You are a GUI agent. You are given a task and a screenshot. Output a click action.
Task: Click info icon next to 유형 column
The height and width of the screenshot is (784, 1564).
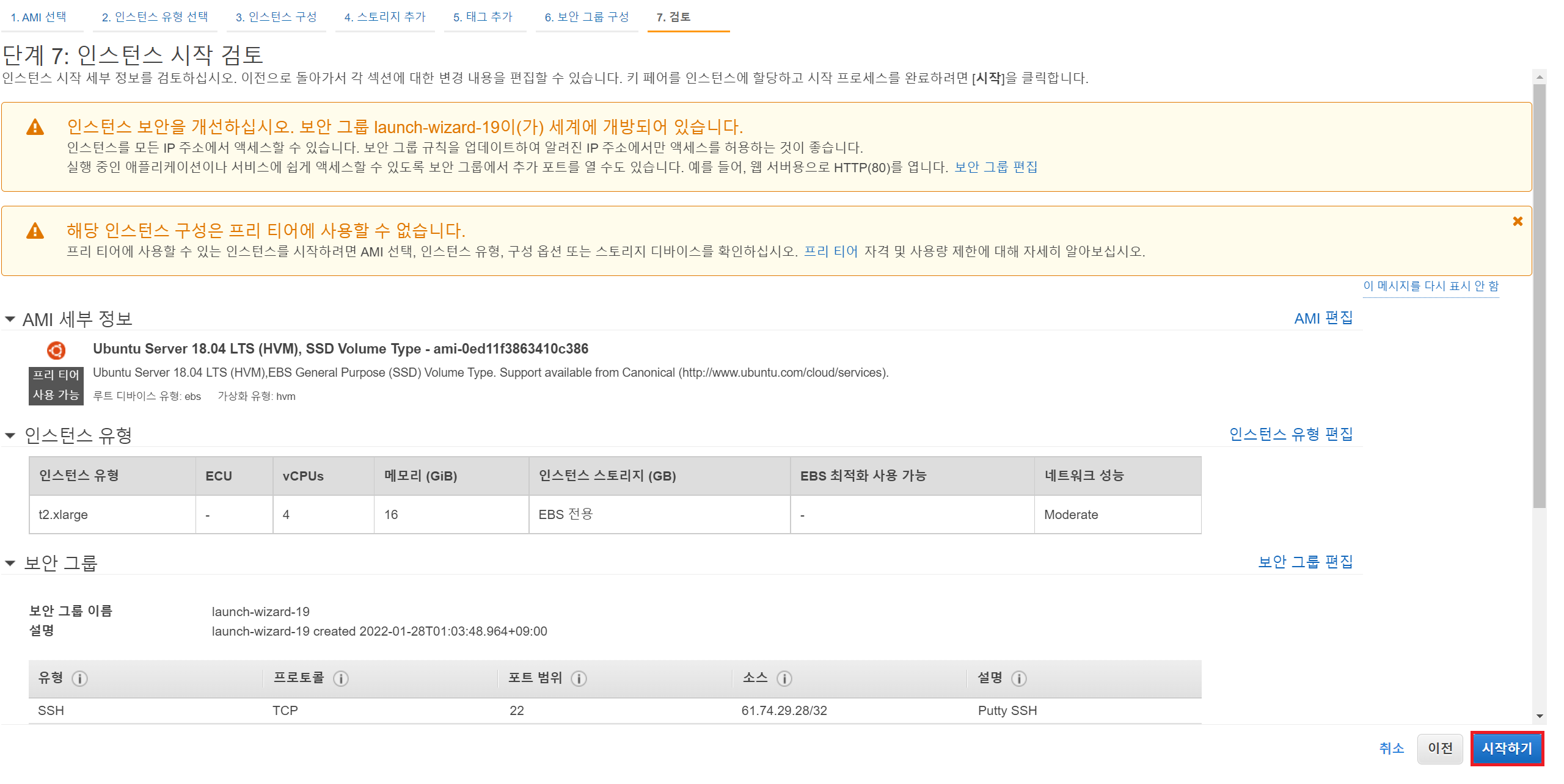pyautogui.click(x=79, y=678)
